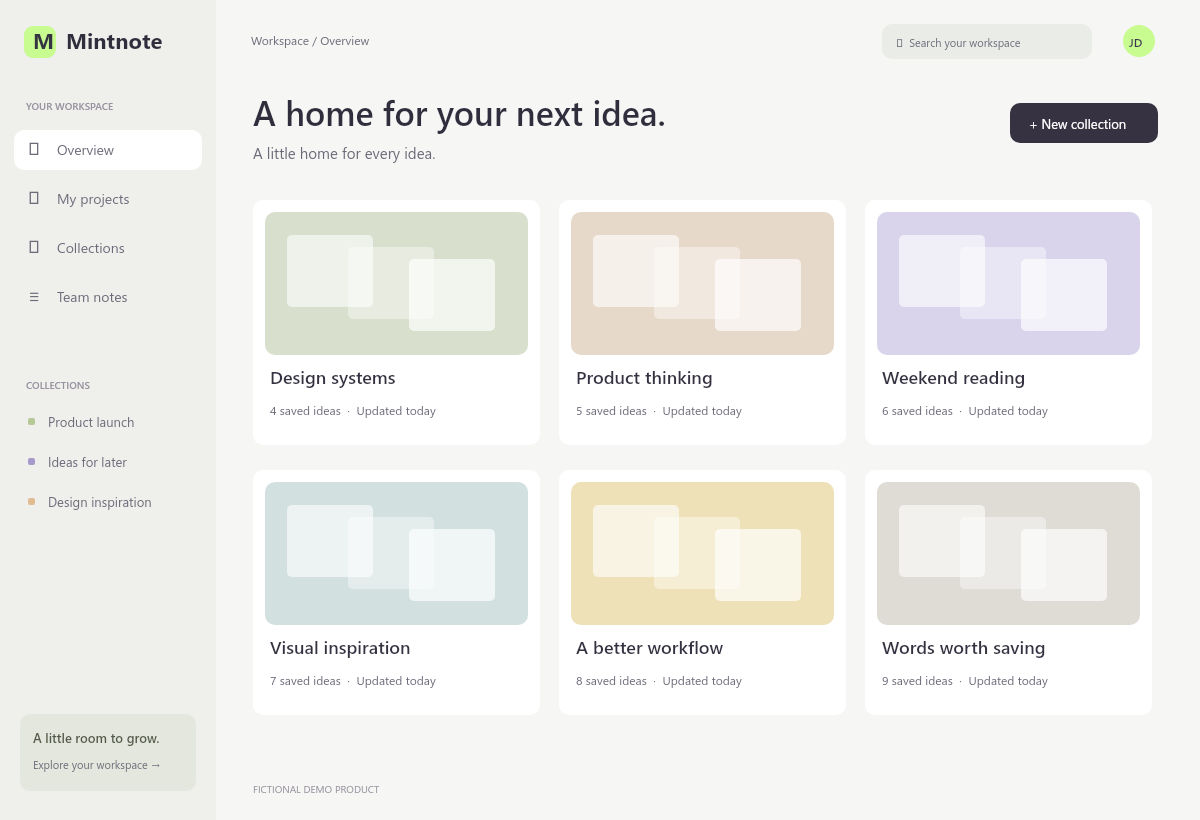Open the Design systems thumbnail
Image resolution: width=1200 pixels, height=820 pixels.
(x=396, y=283)
